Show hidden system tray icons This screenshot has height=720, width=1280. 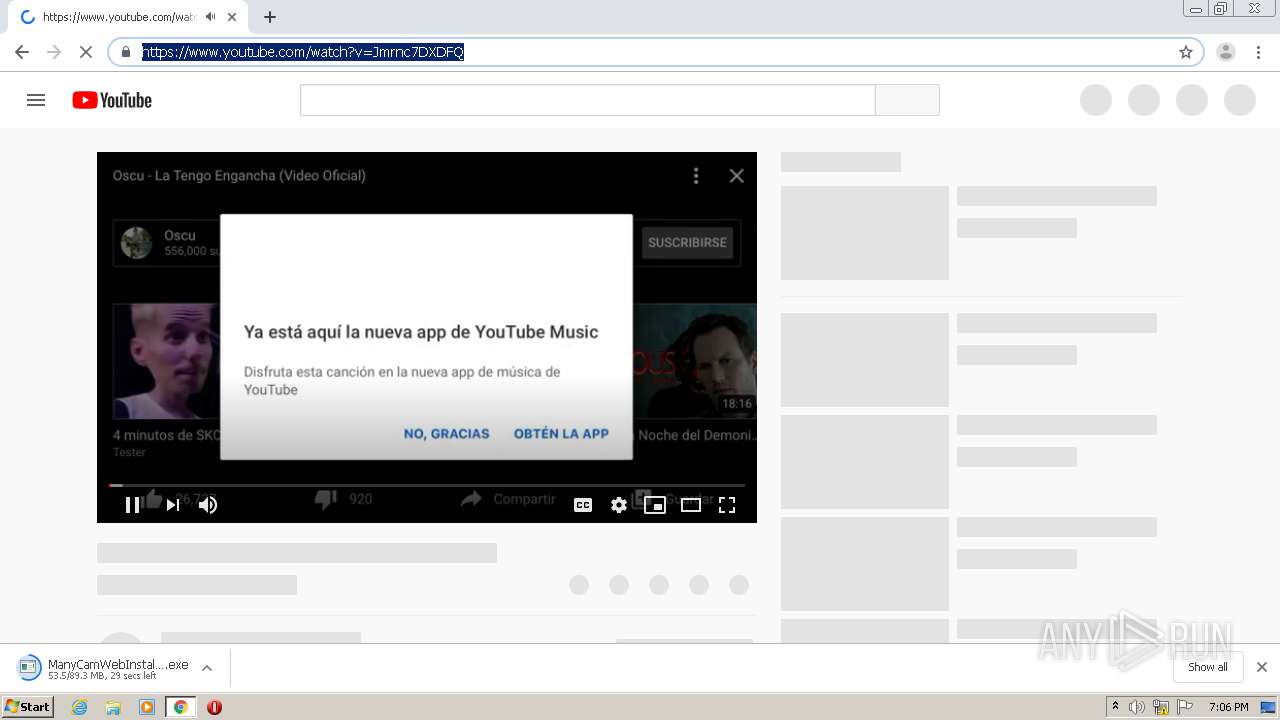coord(1116,707)
